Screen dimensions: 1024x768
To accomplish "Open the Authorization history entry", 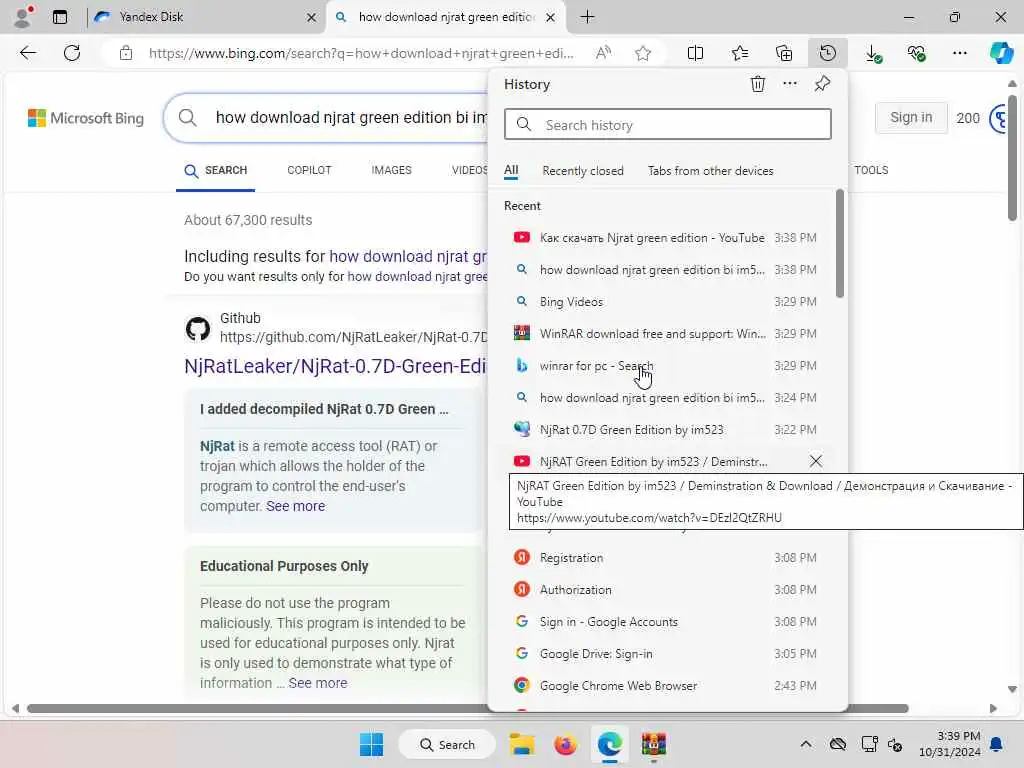I will (666, 590).
